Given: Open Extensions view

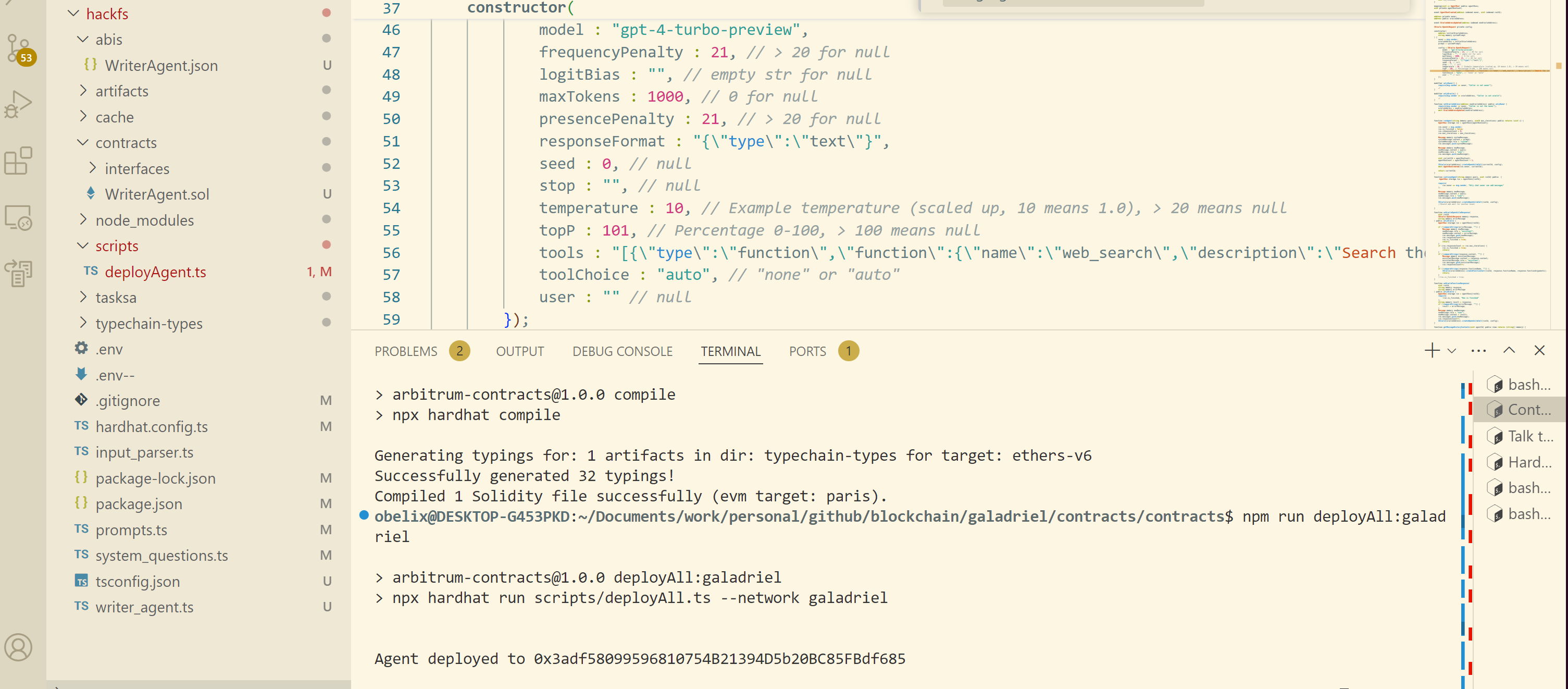Looking at the screenshot, I should pos(18,160).
